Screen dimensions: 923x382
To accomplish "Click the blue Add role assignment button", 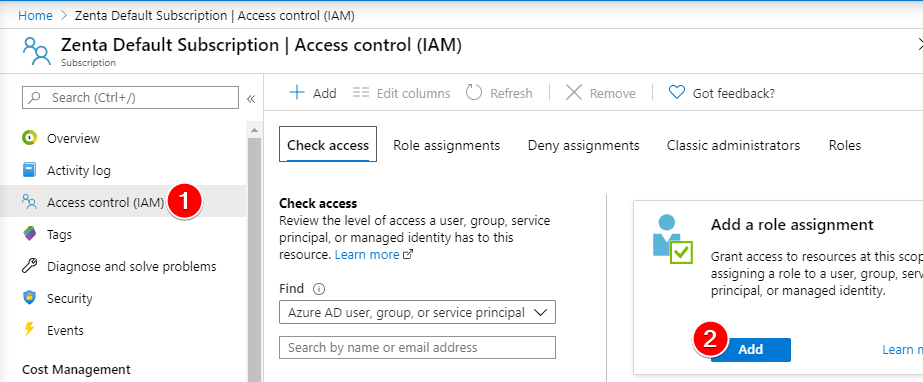I will [751, 350].
